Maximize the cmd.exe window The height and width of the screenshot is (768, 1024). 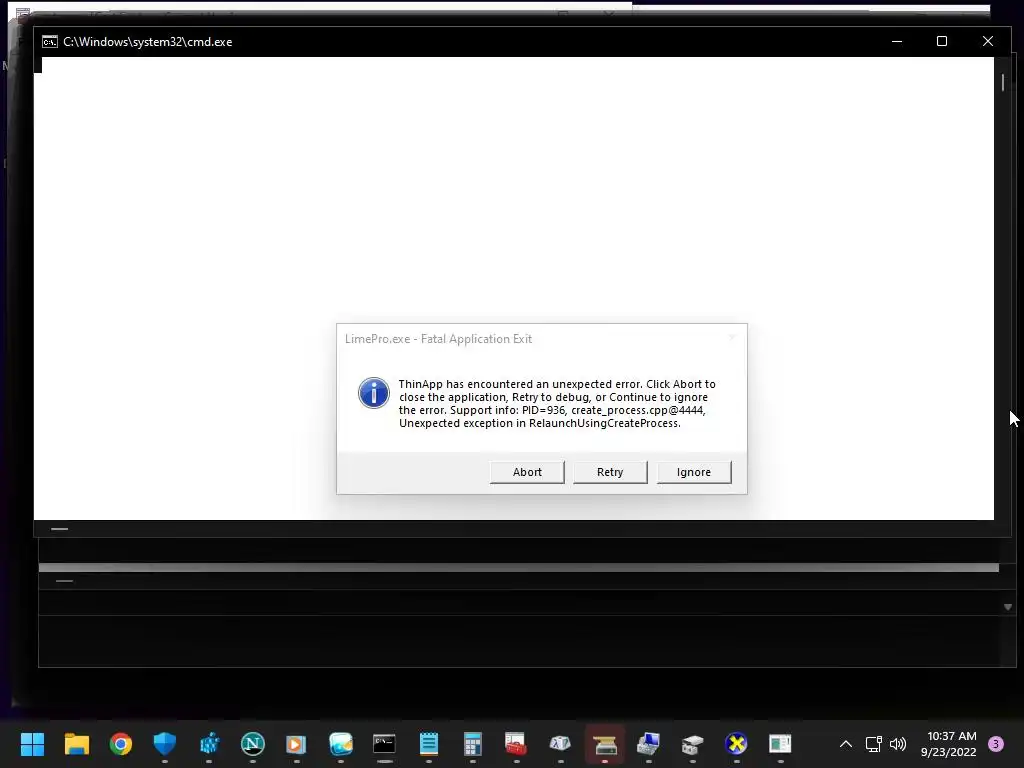pos(942,41)
